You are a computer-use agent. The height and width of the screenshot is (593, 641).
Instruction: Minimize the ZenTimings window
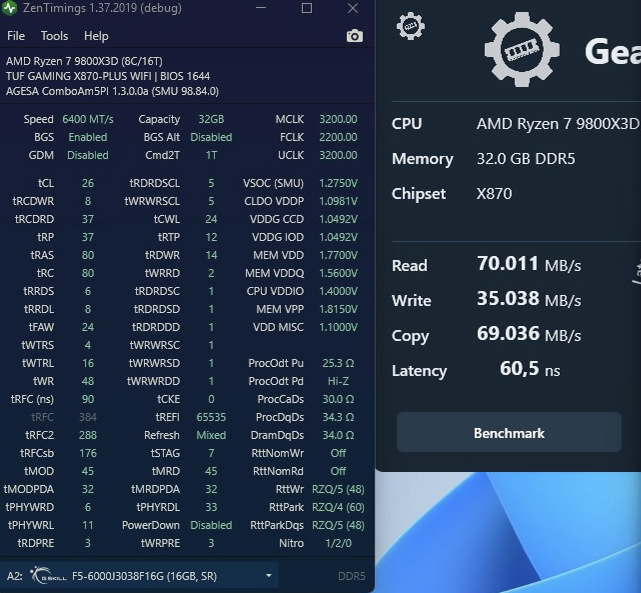(261, 8)
